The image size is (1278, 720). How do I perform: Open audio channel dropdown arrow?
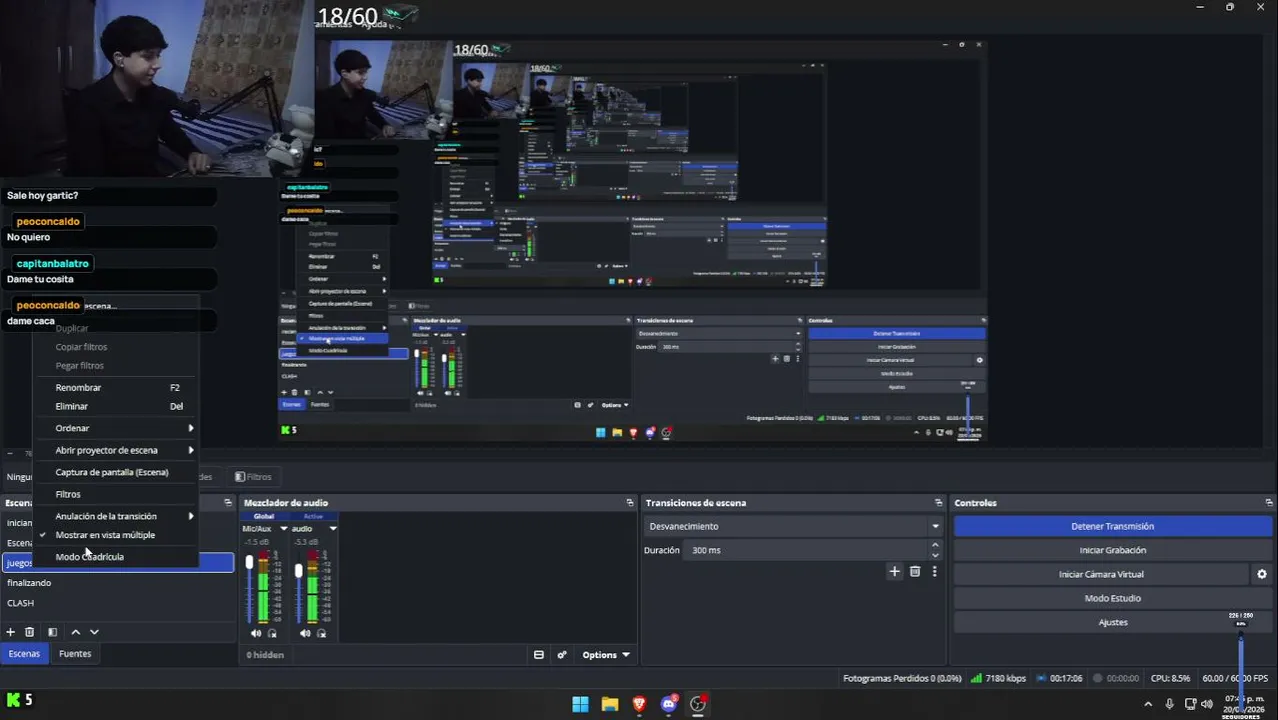click(x=333, y=529)
